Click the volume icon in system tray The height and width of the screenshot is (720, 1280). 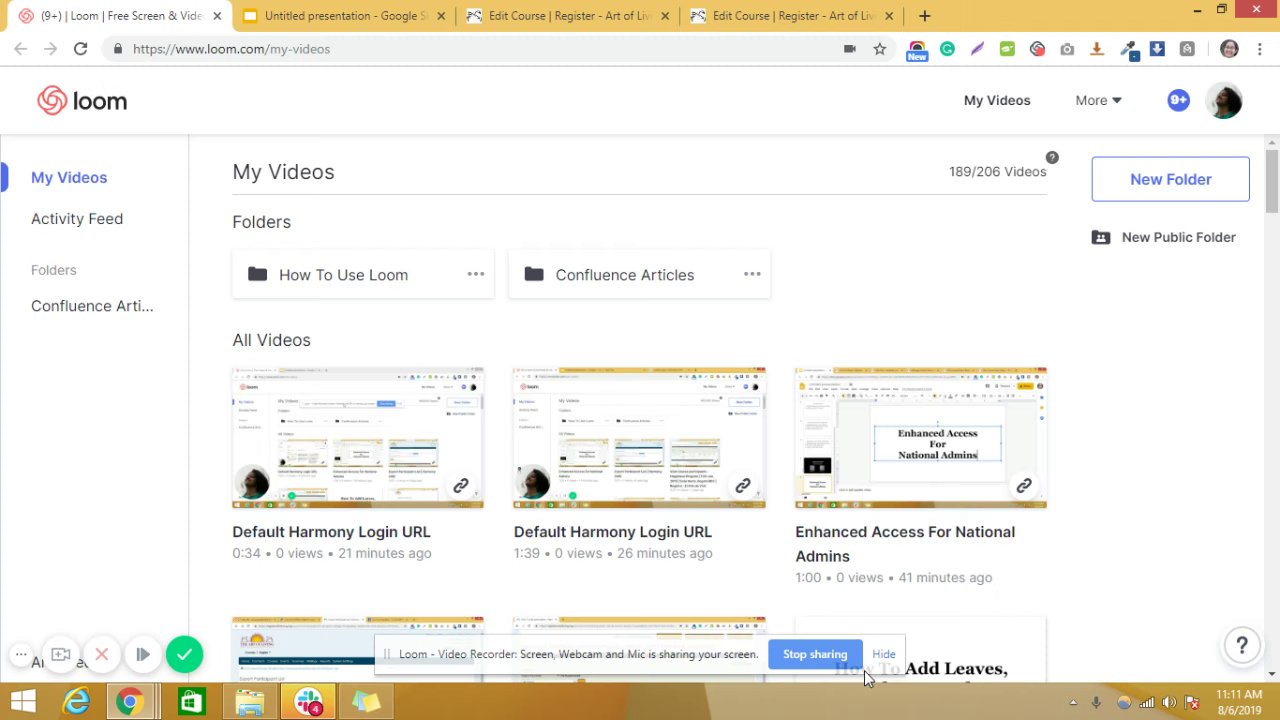click(x=1170, y=702)
